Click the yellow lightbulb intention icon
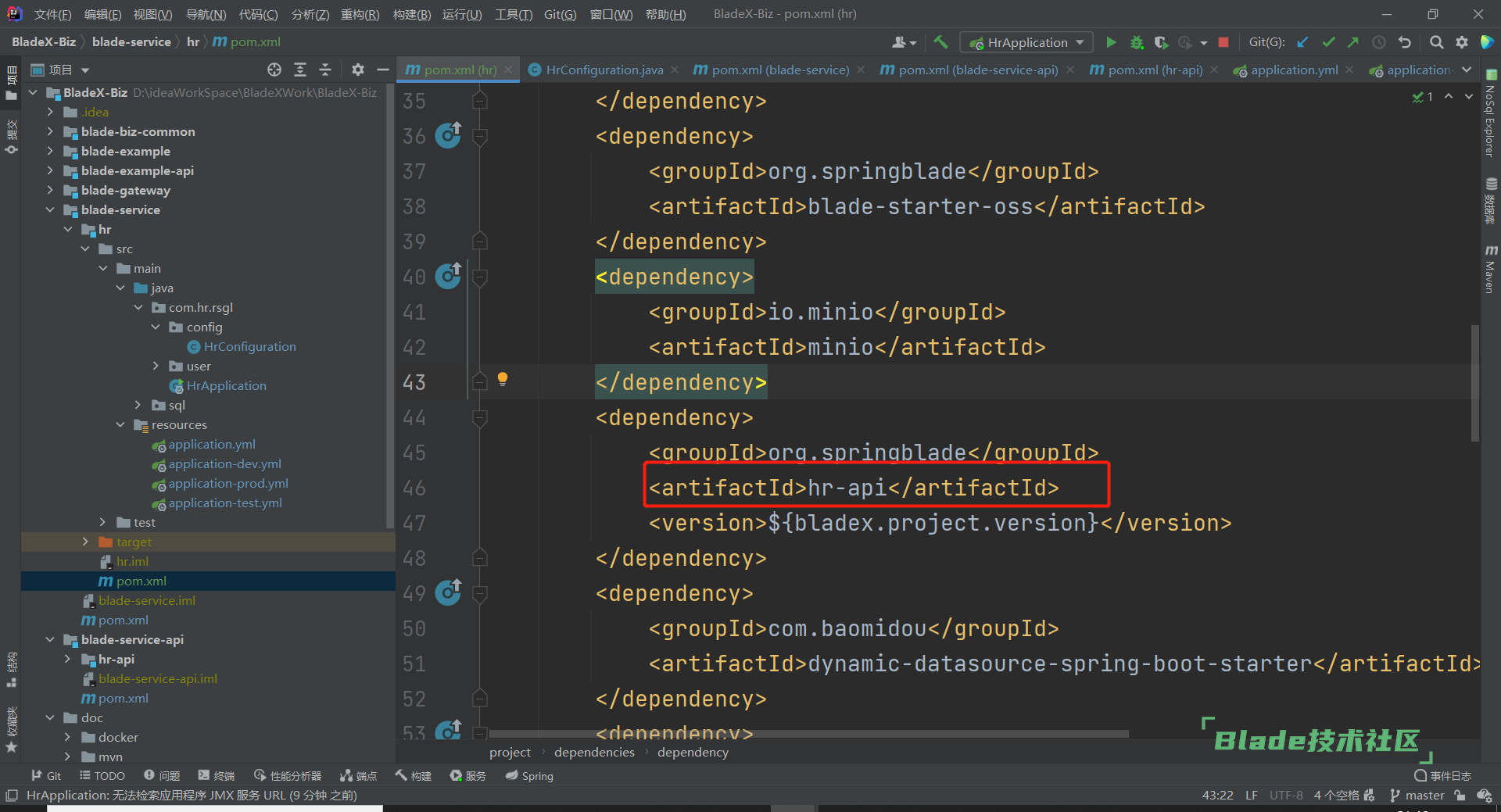The width and height of the screenshot is (1501, 812). (x=503, y=380)
